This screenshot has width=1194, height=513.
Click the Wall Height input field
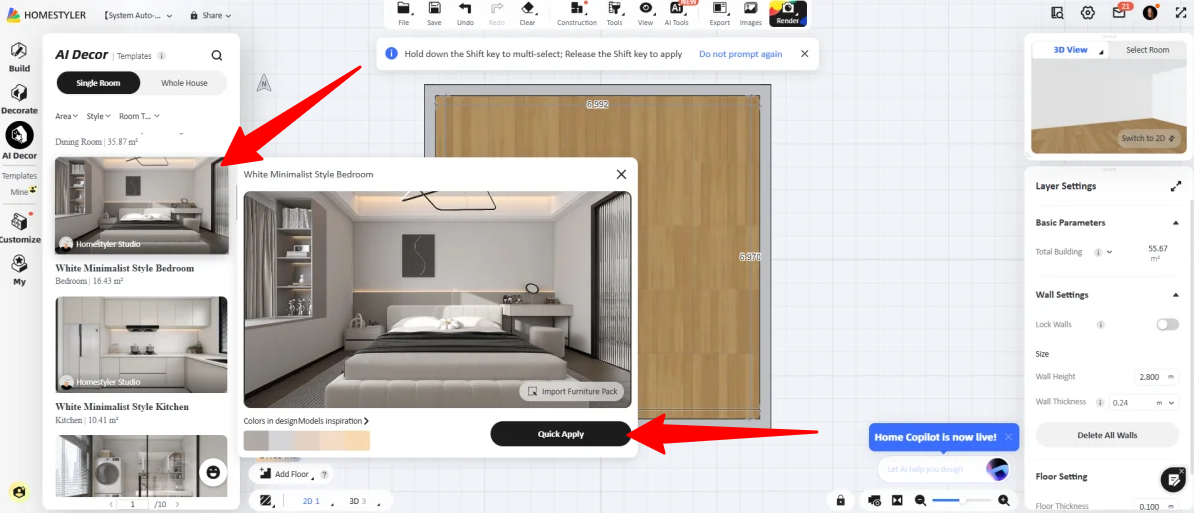pyautogui.click(x=1155, y=377)
